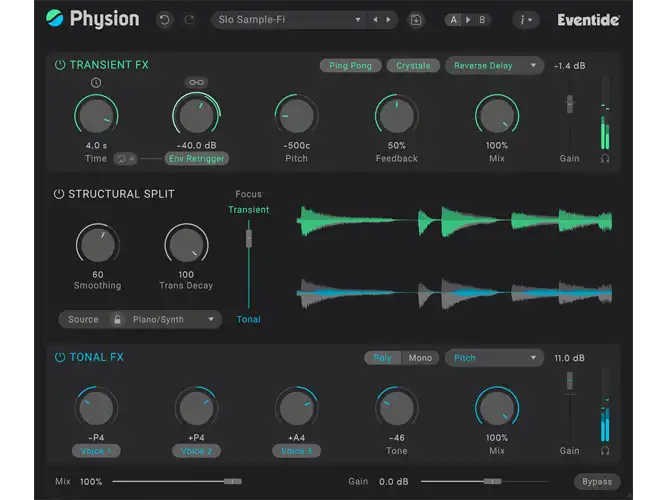Switch to the B setting

pos(482,20)
